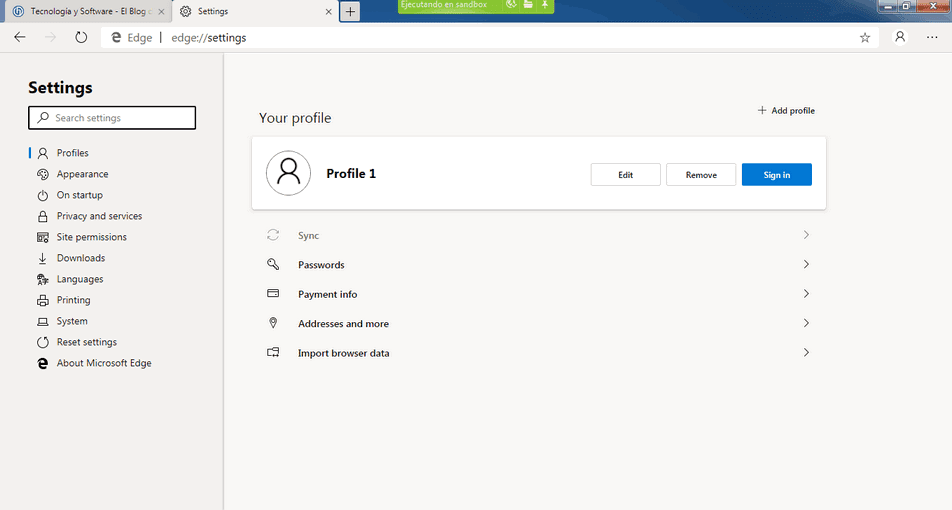Click the Profiles person icon in sidebar
This screenshot has width=952, height=510.
[42, 153]
